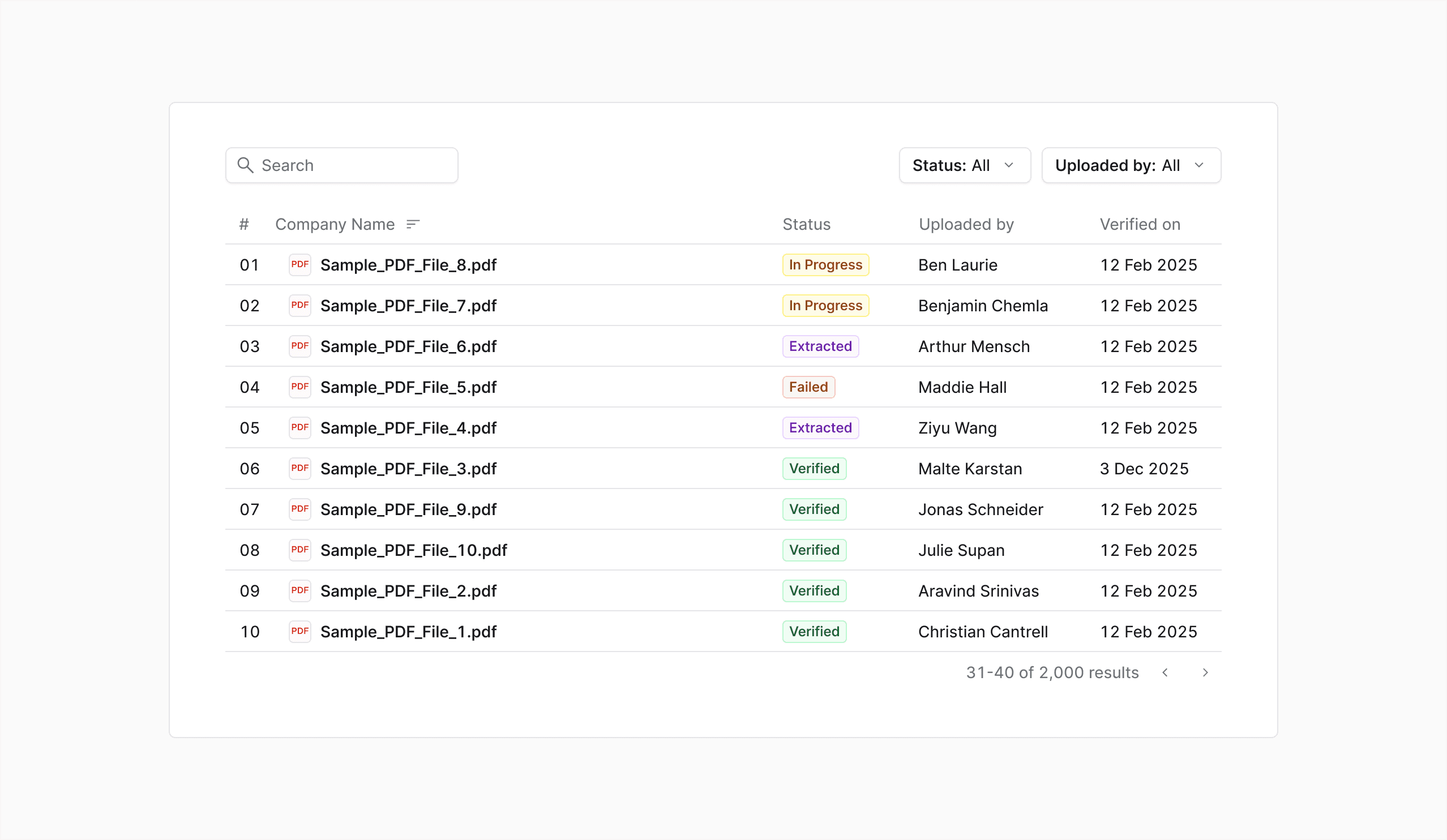Click In Progress badge for Benjamin Chemla
The height and width of the screenshot is (840, 1447).
[825, 306]
